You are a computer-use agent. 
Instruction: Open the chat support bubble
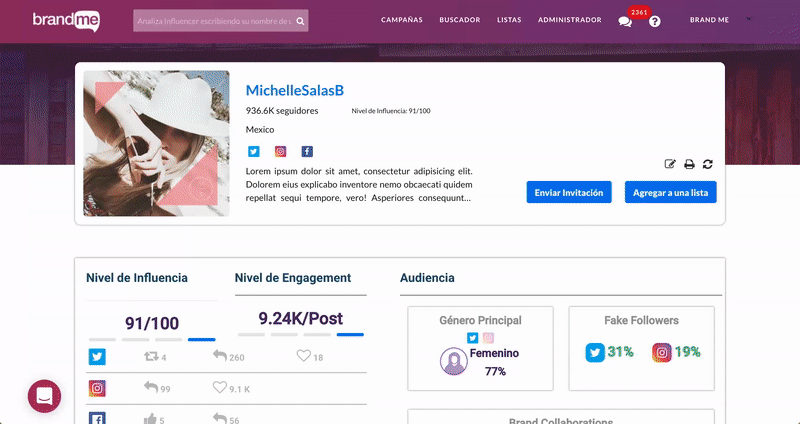(x=44, y=396)
